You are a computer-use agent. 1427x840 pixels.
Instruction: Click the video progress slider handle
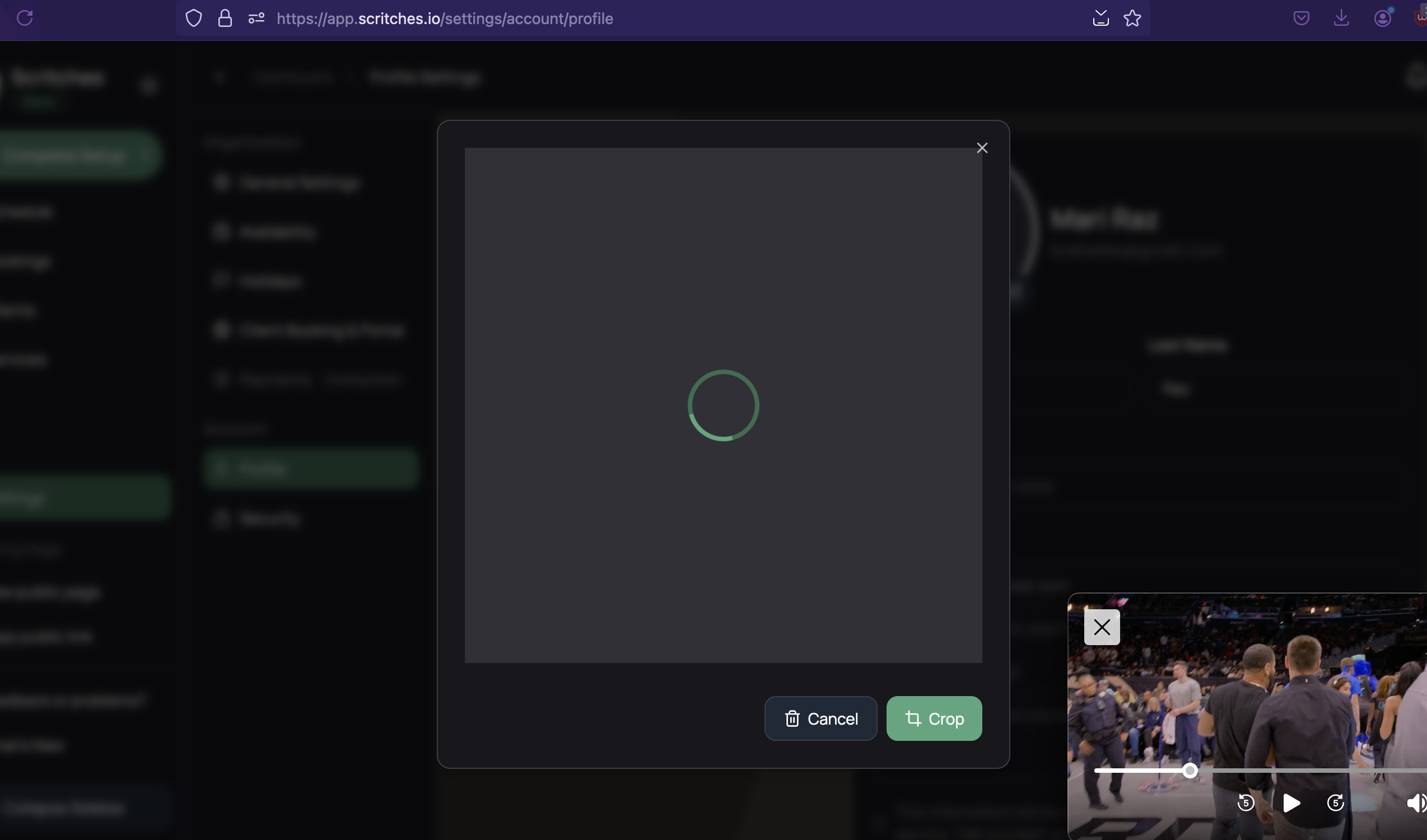click(x=1190, y=771)
